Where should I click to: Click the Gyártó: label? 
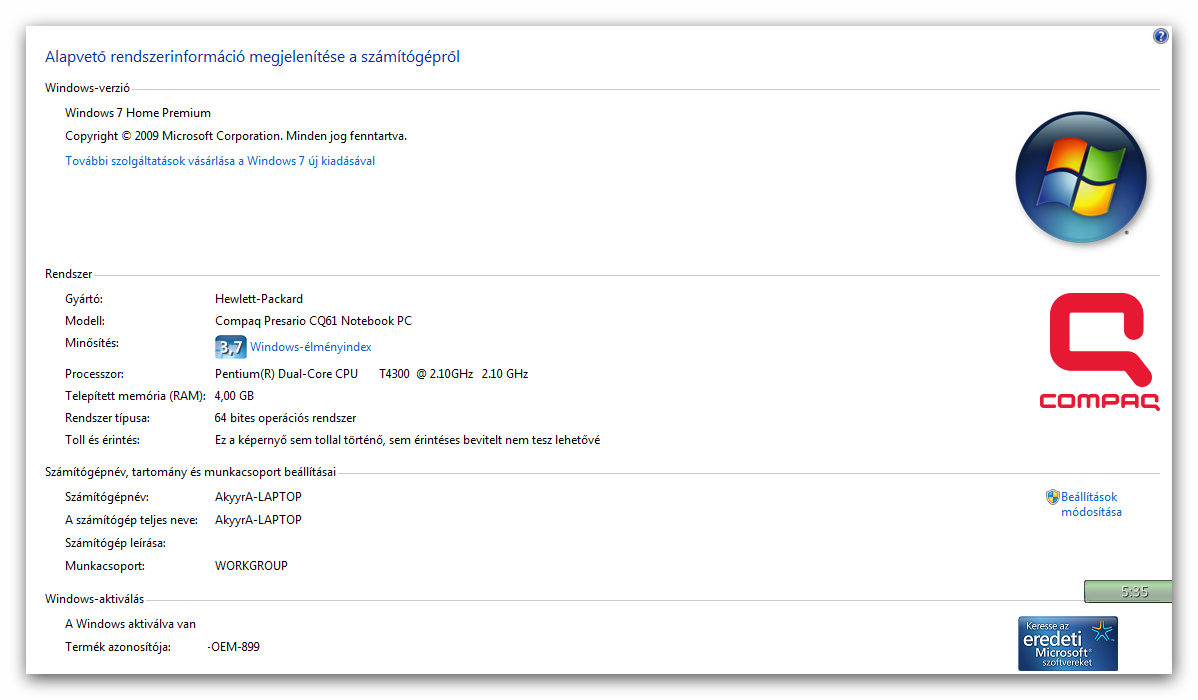[84, 299]
